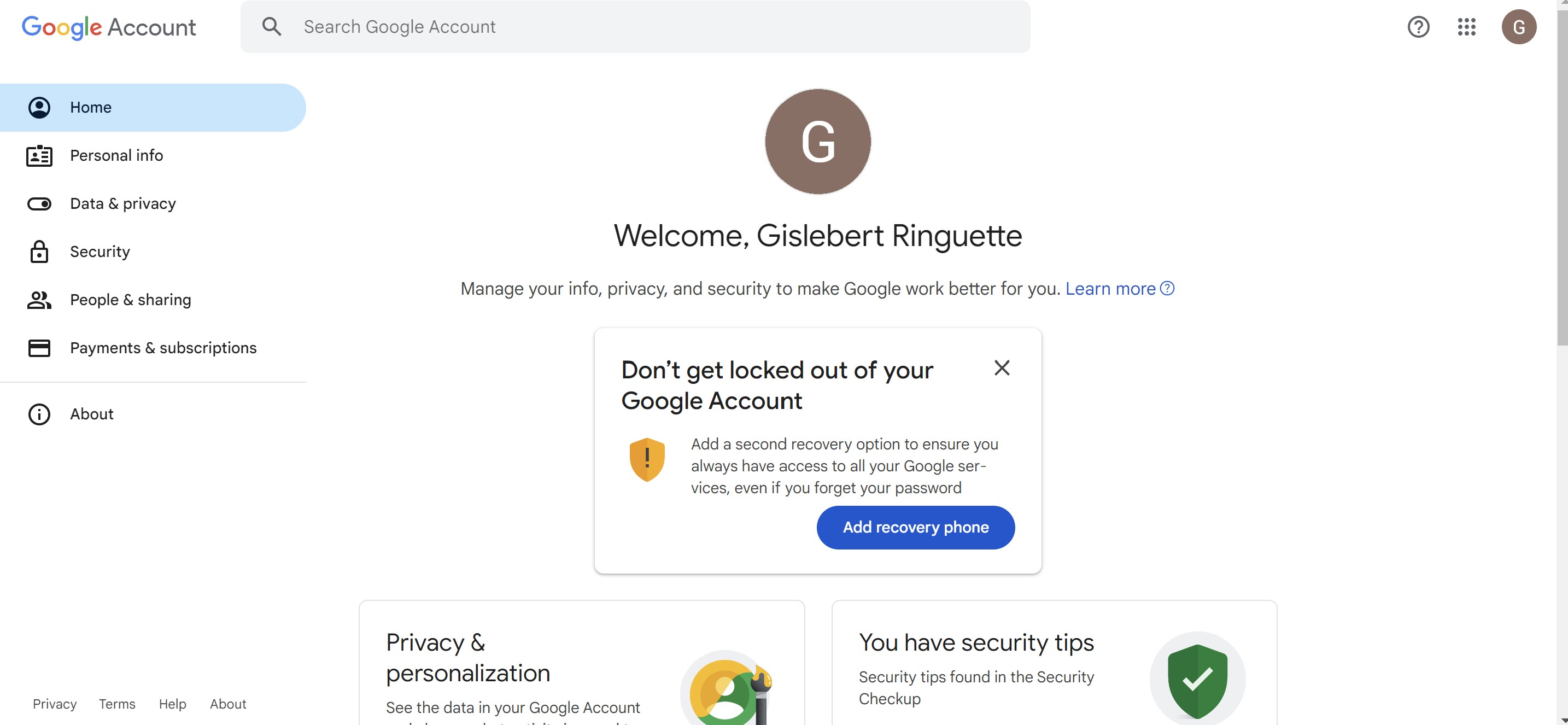This screenshot has height=725, width=1568.
Task: Open the Google apps grid
Action: tap(1466, 27)
